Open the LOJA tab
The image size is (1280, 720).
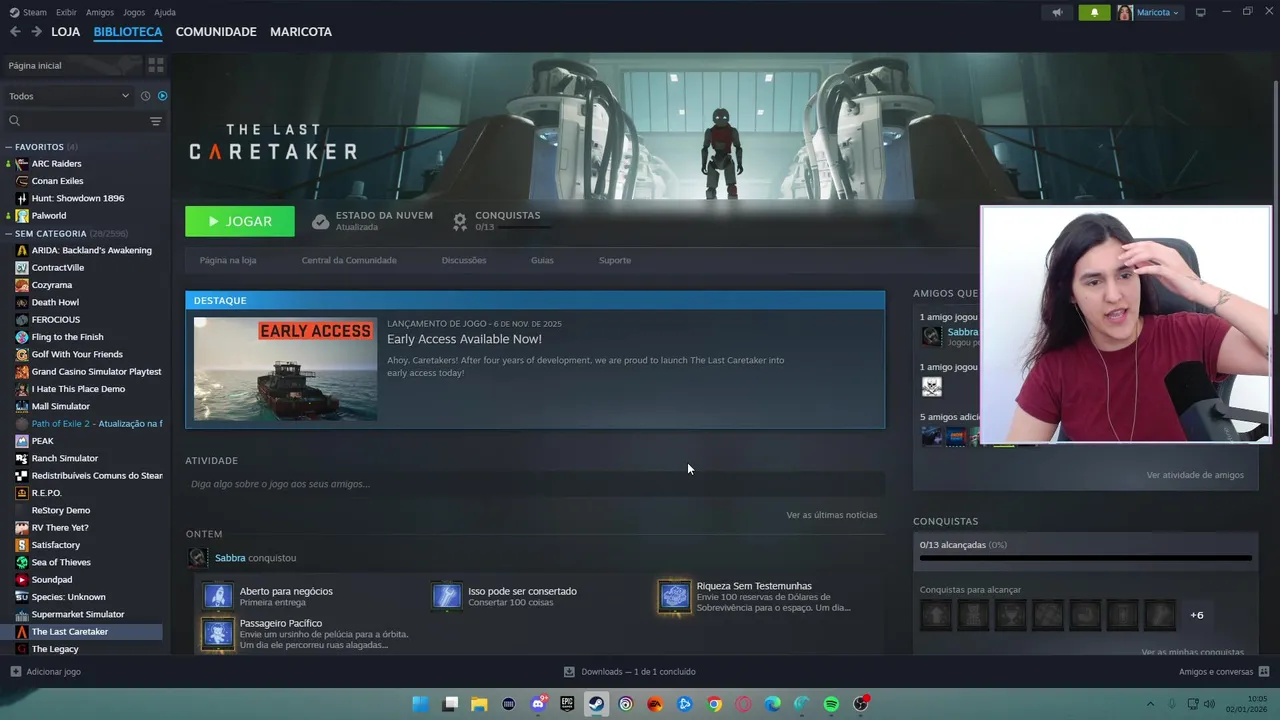tap(65, 32)
